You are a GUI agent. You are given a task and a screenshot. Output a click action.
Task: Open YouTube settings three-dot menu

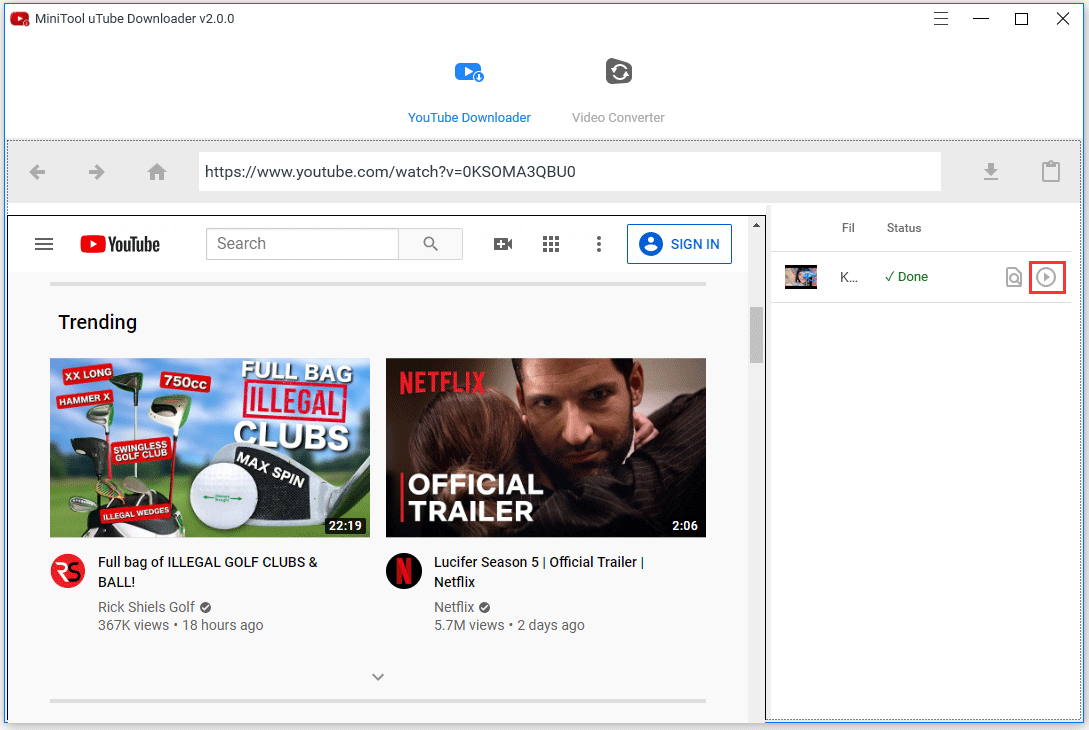(599, 244)
